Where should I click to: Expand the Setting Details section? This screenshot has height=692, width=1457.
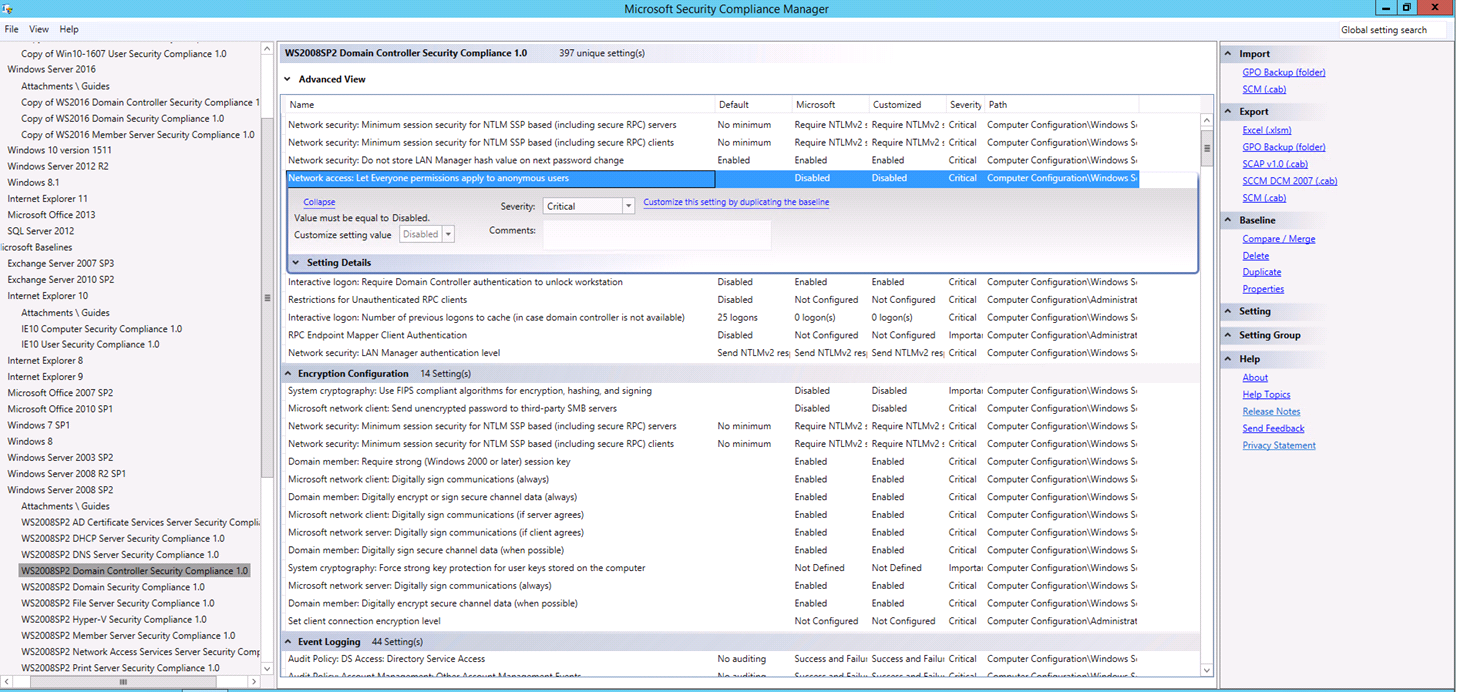[296, 263]
